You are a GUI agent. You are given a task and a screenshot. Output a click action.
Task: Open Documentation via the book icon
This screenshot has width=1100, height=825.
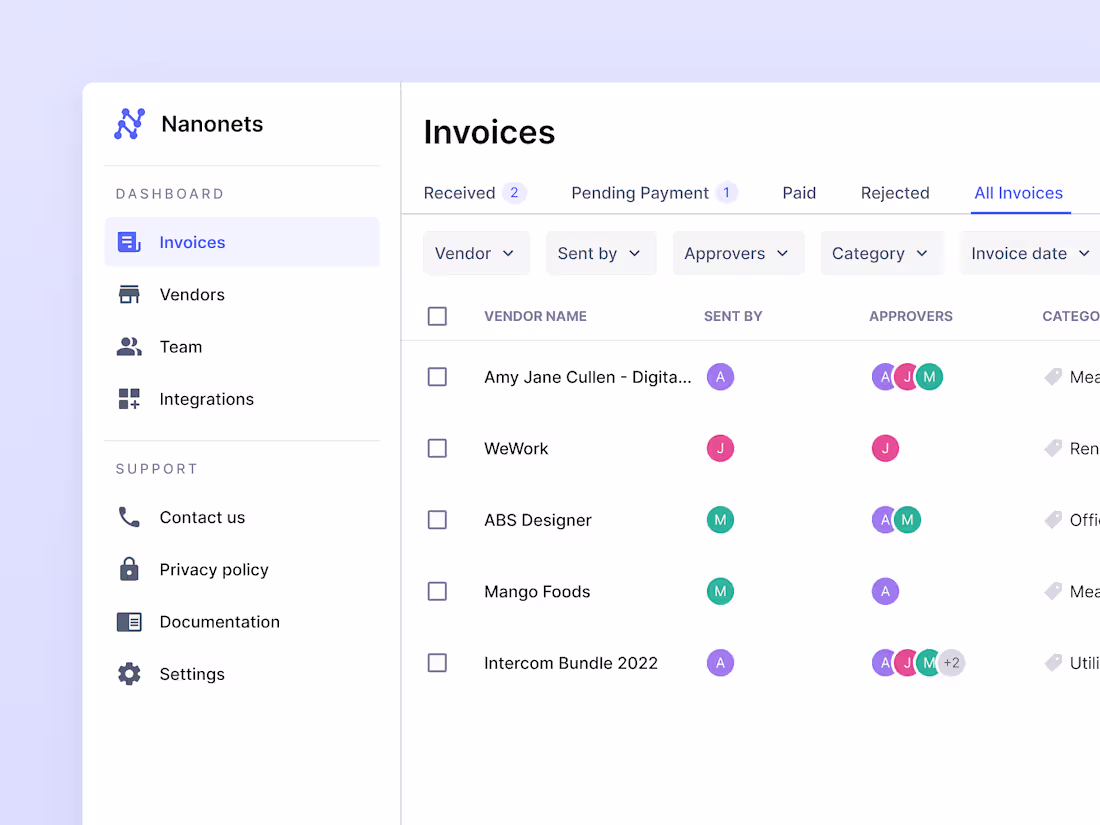point(129,622)
